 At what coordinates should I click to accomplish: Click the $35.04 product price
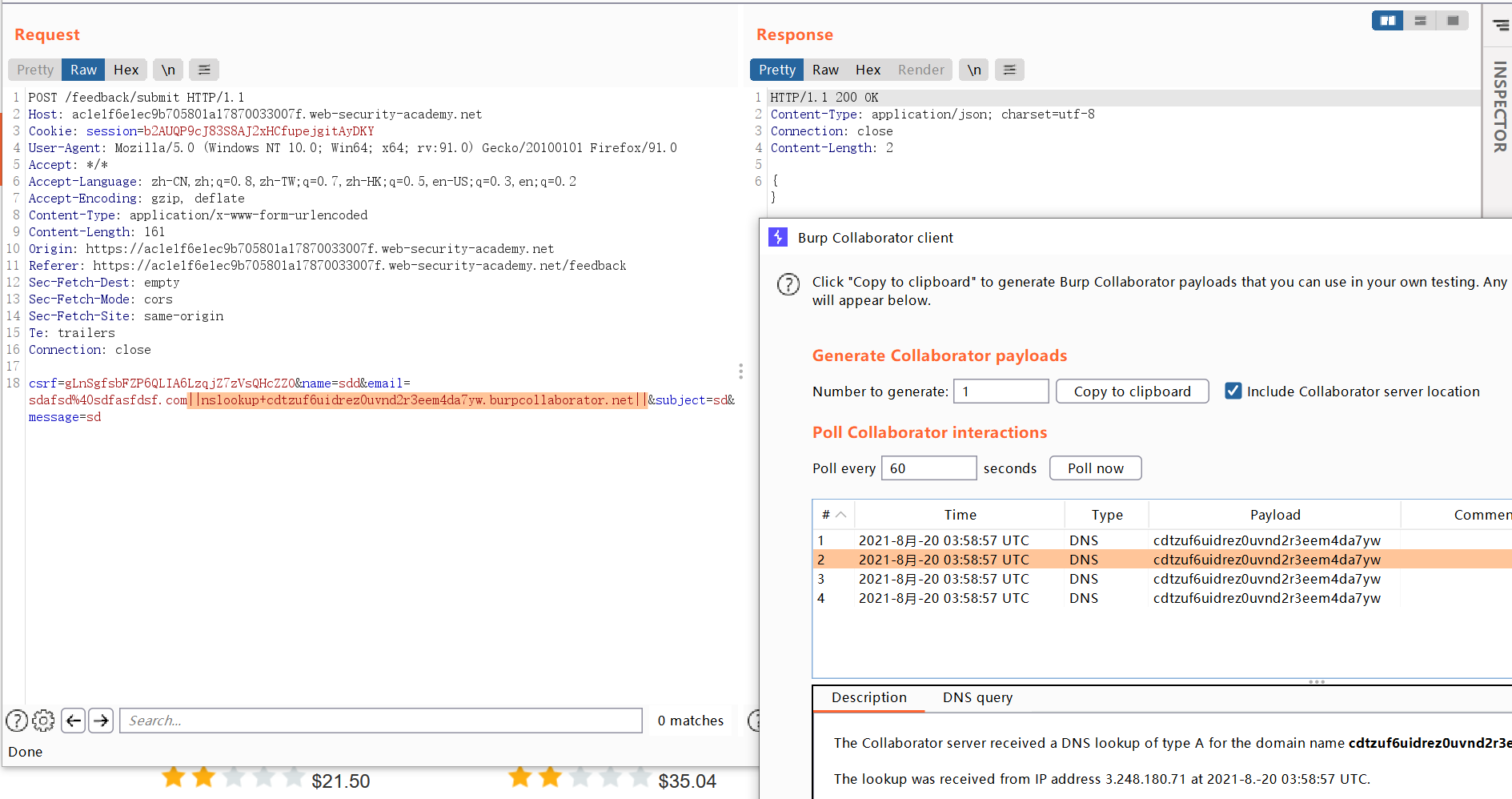click(x=687, y=781)
